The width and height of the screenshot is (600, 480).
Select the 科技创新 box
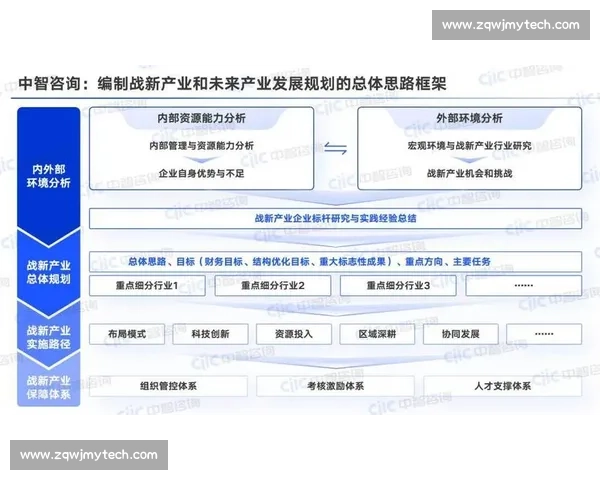click(210, 334)
